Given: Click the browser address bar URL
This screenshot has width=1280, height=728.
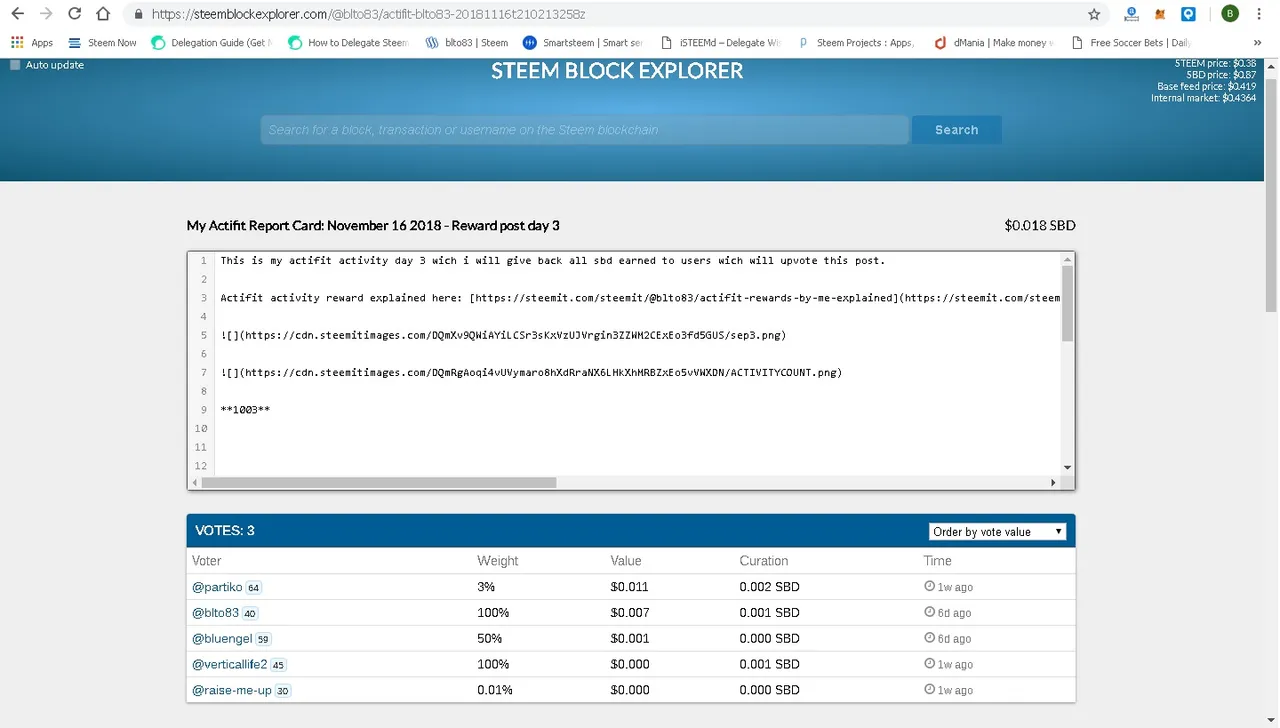Looking at the screenshot, I should coord(368,15).
